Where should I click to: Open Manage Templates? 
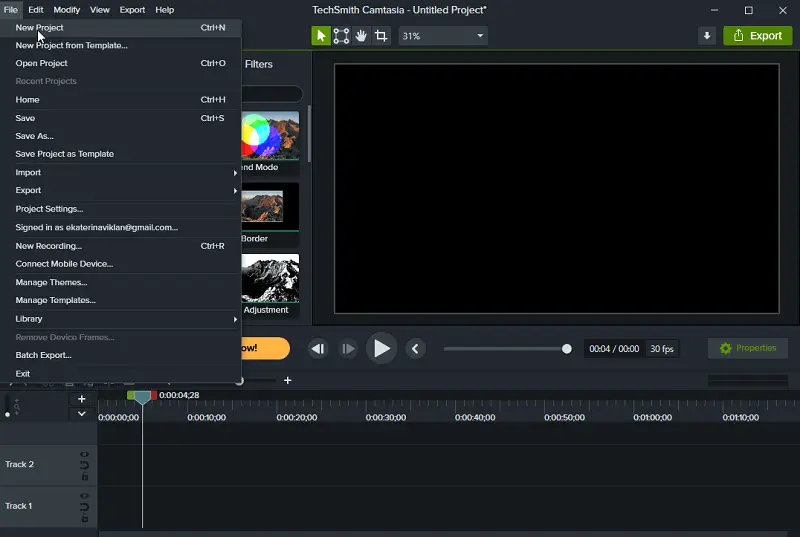120,300
